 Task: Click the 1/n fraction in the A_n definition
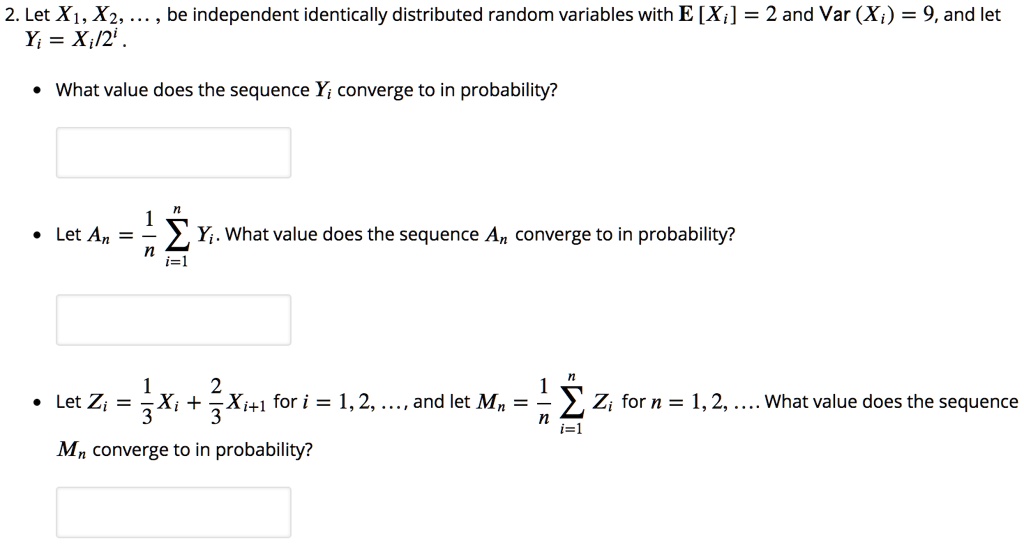tap(150, 233)
